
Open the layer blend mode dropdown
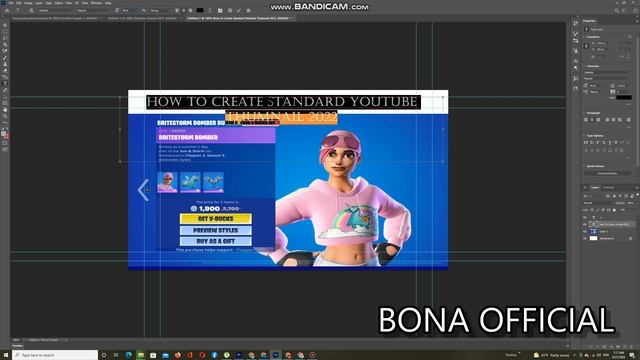[598, 203]
